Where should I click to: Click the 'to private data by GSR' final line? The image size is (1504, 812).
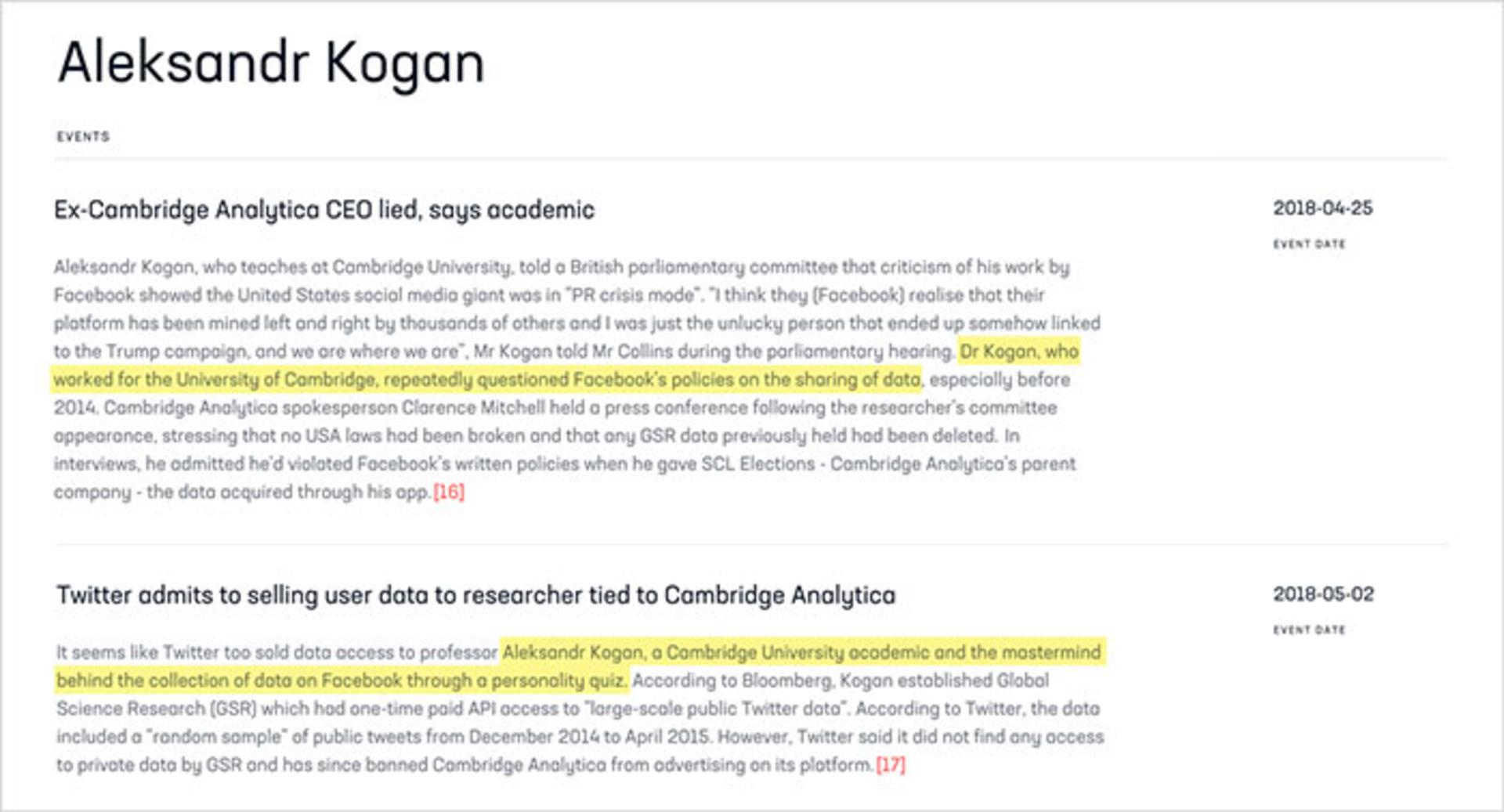(x=465, y=765)
